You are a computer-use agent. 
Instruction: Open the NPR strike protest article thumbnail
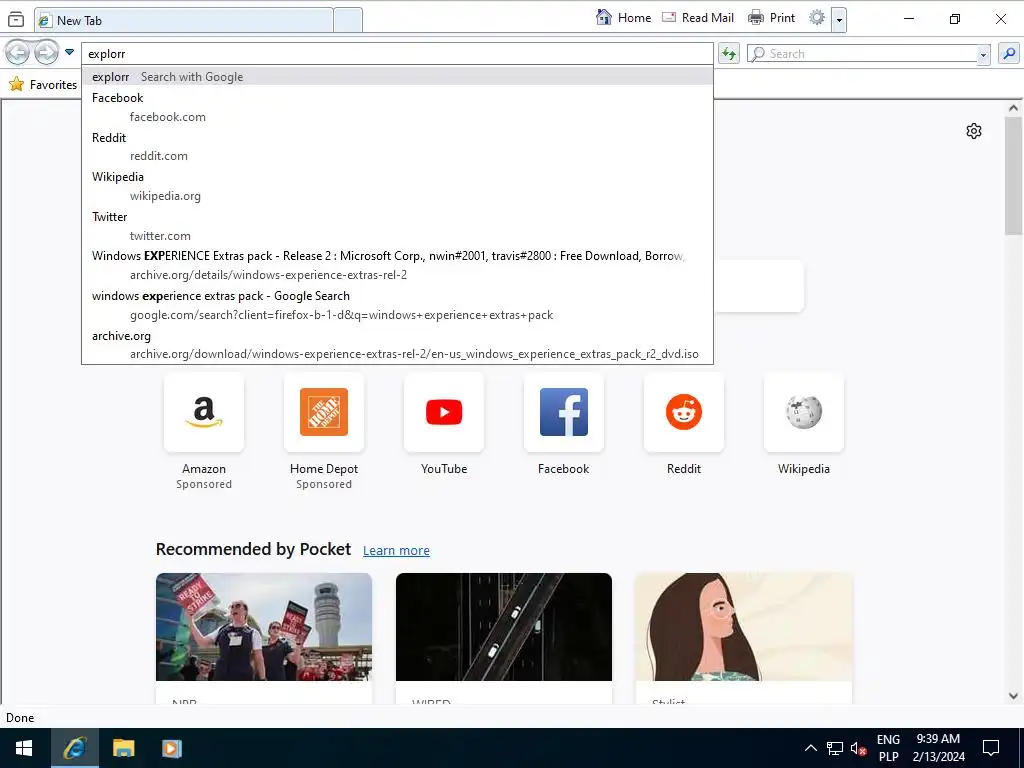[264, 627]
